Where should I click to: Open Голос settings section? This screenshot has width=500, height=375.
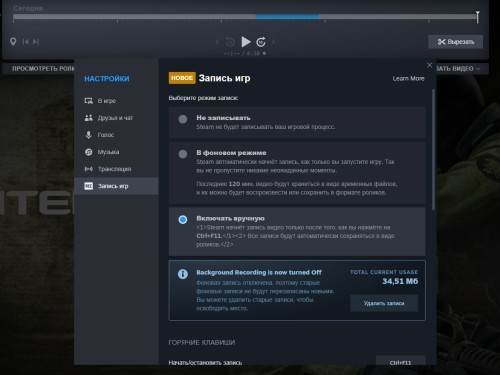[x=116, y=135]
